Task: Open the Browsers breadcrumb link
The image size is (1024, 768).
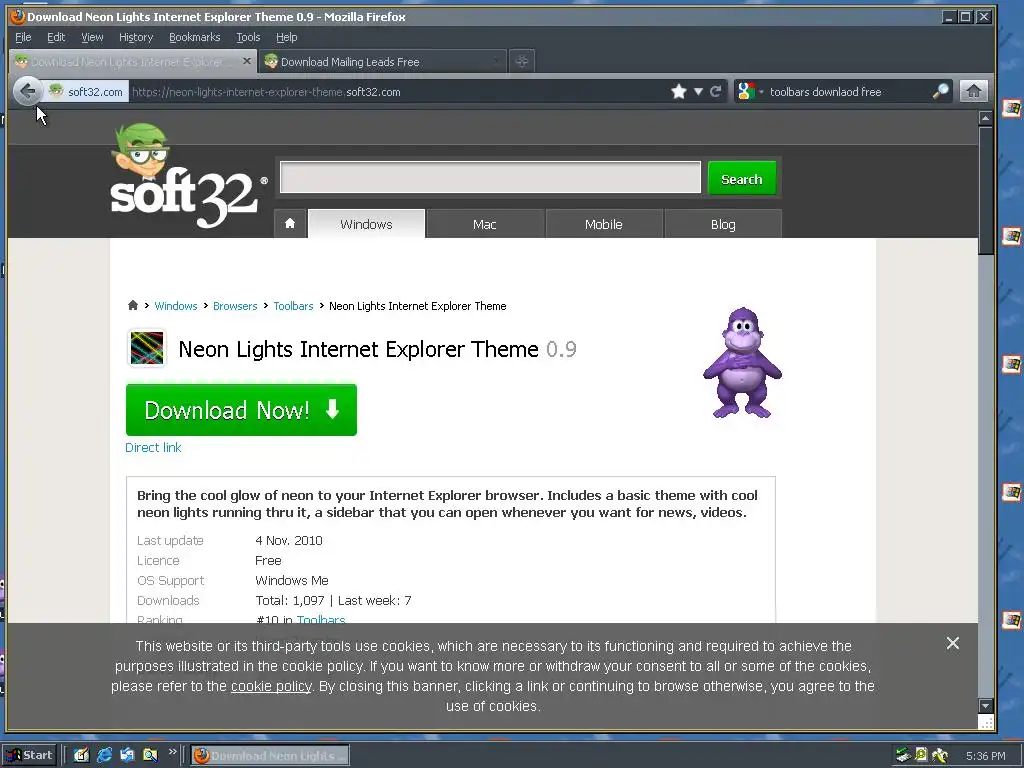Action: coord(235,306)
